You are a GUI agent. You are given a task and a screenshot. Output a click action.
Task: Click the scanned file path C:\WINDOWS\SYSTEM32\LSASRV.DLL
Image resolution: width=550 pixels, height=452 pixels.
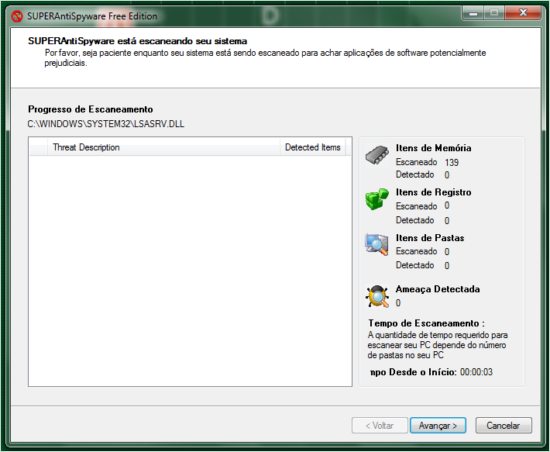pos(106,124)
